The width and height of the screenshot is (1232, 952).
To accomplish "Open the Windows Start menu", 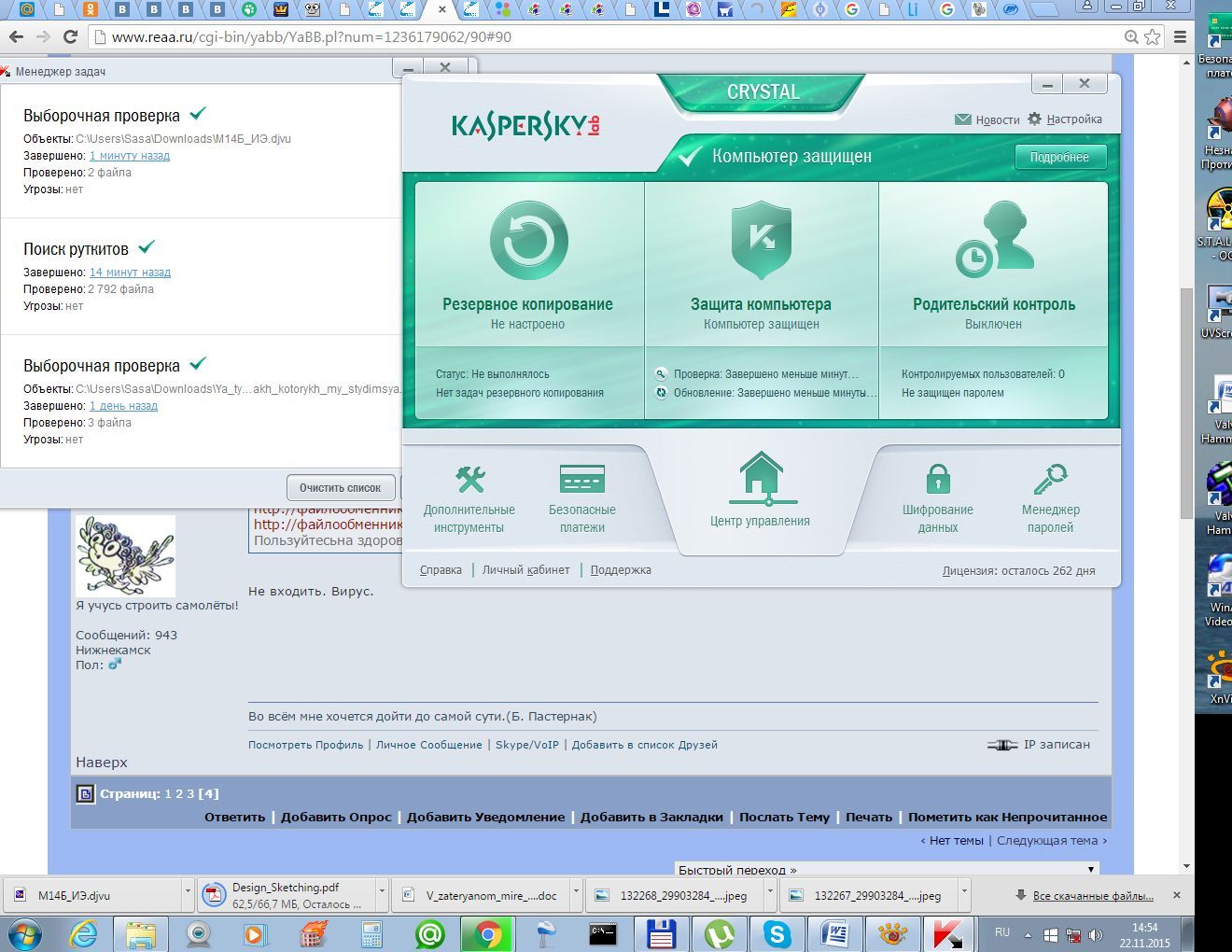I will pos(23,933).
